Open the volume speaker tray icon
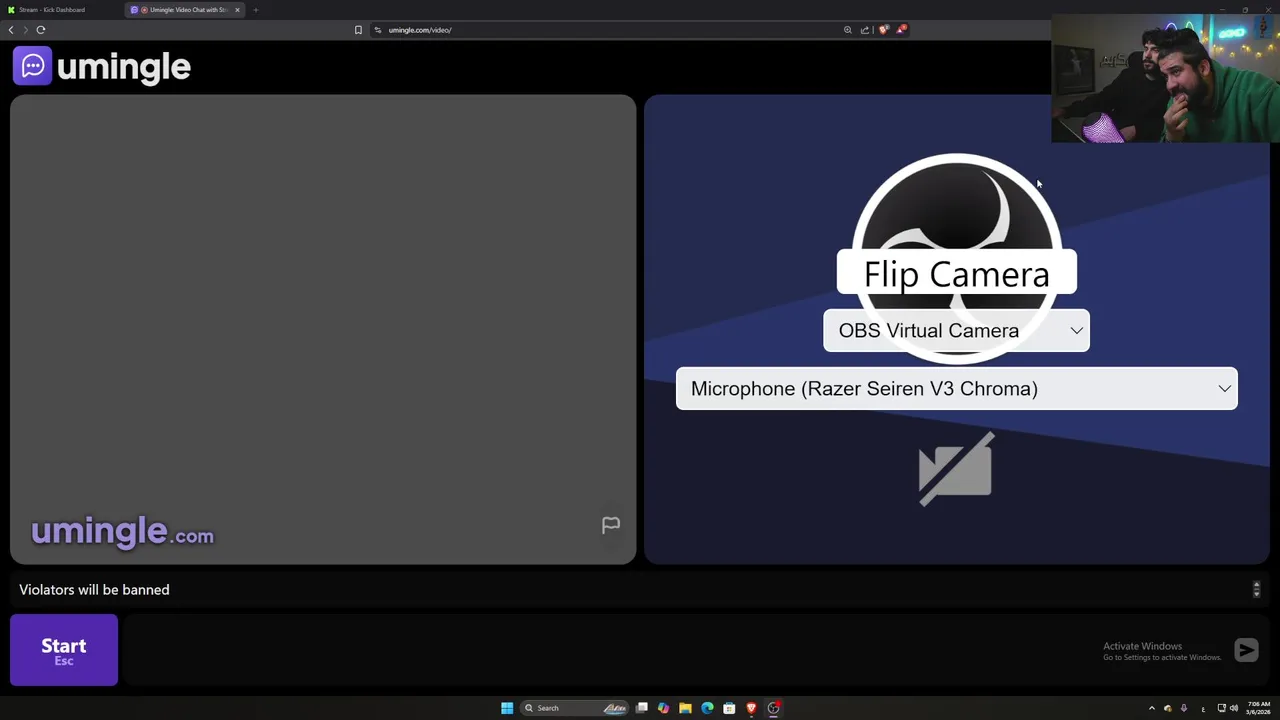This screenshot has height=720, width=1280. [x=1233, y=708]
